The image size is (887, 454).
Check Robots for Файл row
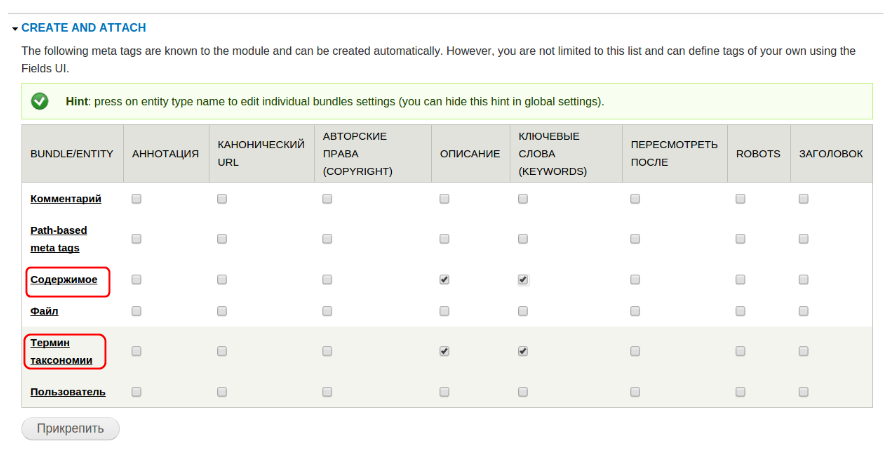point(740,311)
